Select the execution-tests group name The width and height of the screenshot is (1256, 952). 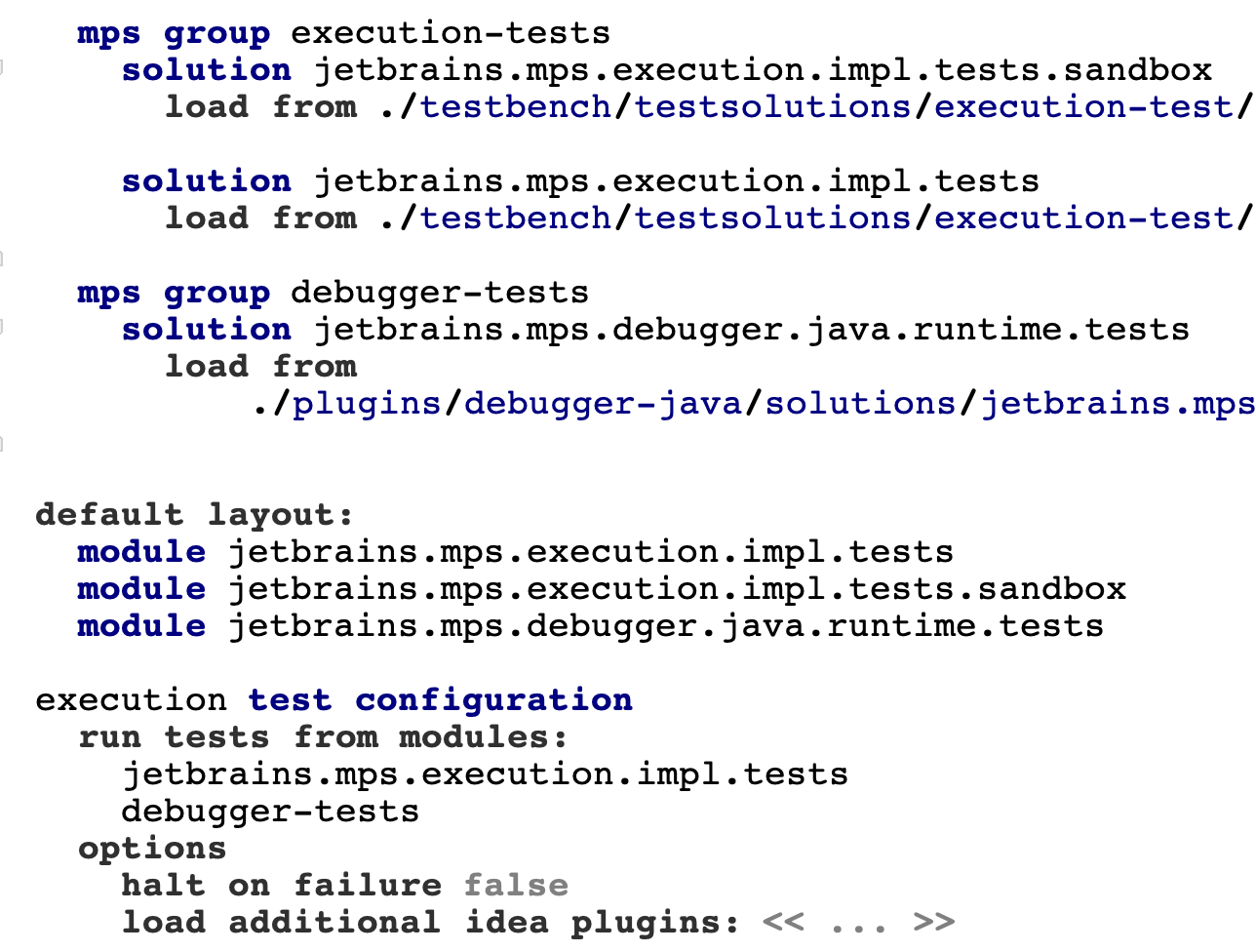[x=451, y=33]
